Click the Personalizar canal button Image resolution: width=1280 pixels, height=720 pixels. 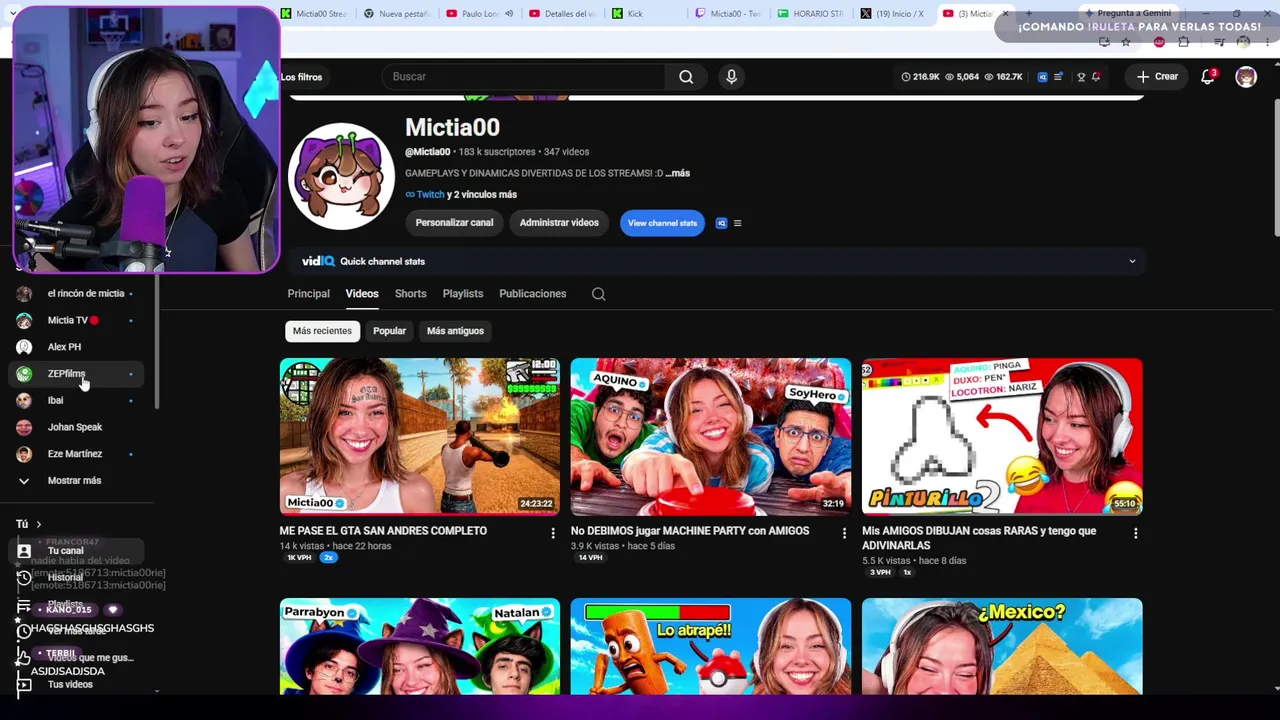(454, 223)
